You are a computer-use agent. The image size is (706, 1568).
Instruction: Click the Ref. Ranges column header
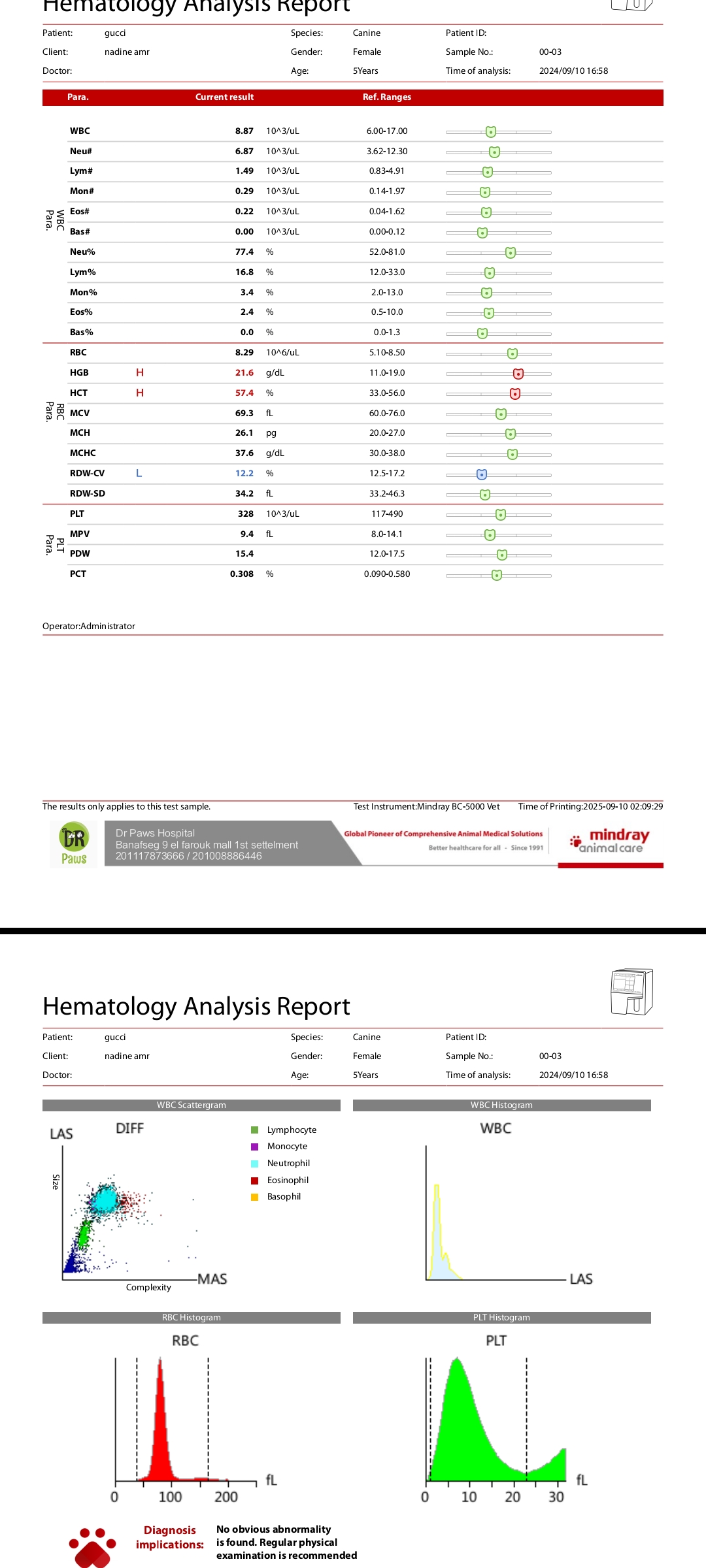pos(387,97)
